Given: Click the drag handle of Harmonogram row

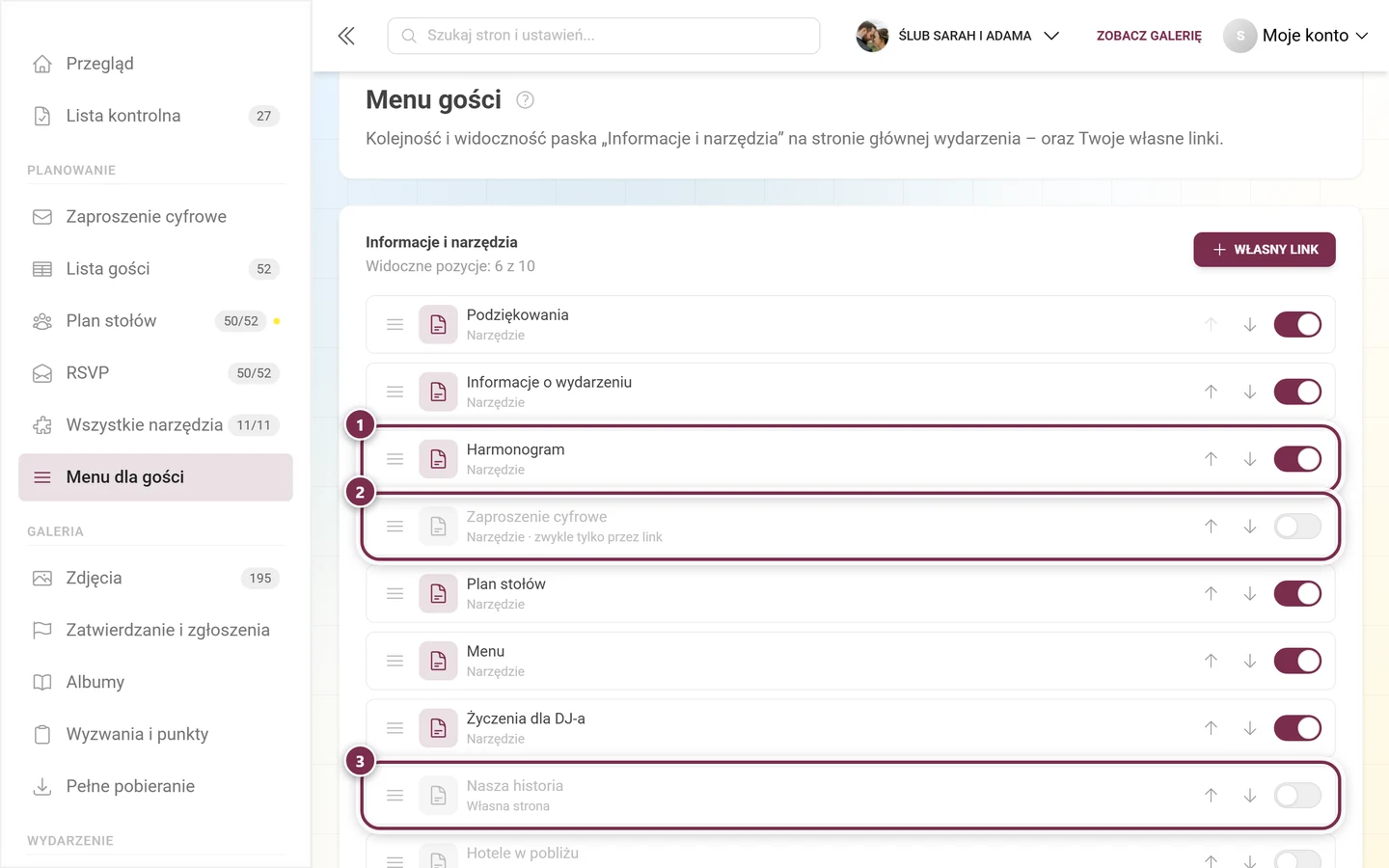Looking at the screenshot, I should coord(395,459).
